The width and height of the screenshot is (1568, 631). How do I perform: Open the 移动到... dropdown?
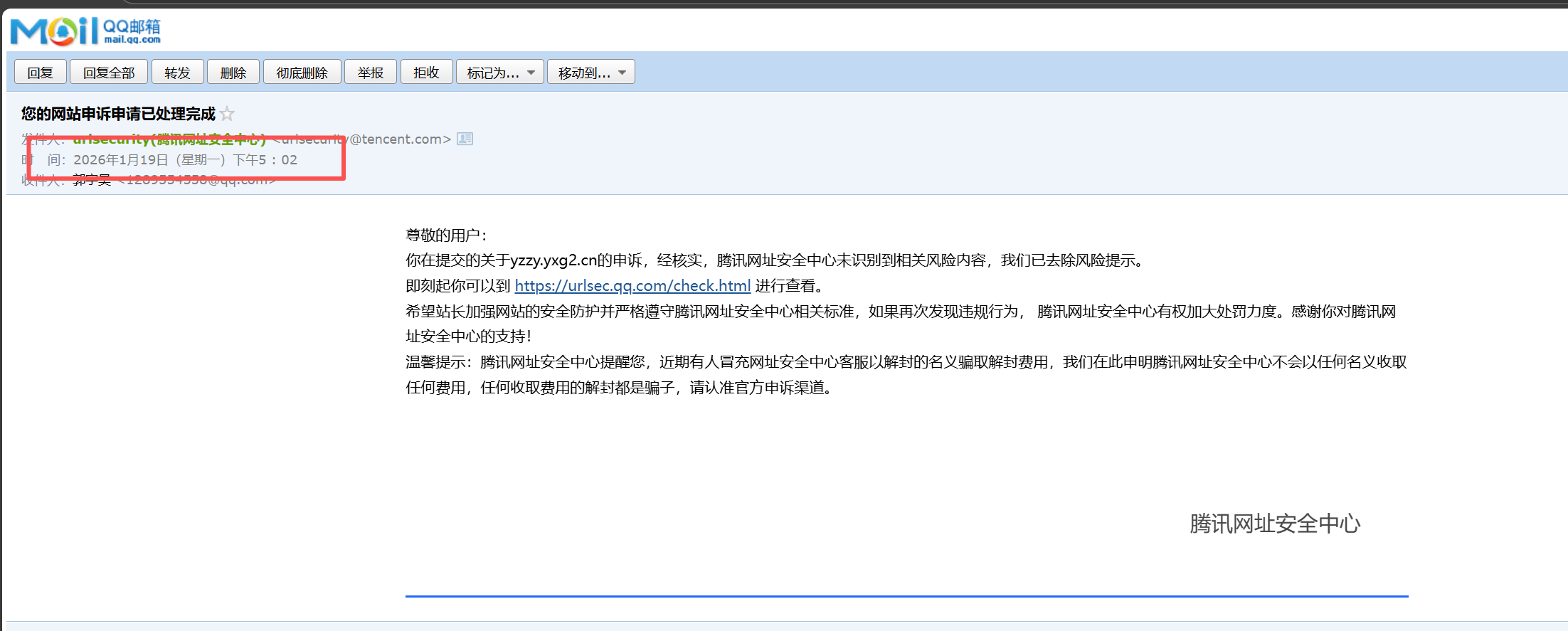(x=591, y=73)
